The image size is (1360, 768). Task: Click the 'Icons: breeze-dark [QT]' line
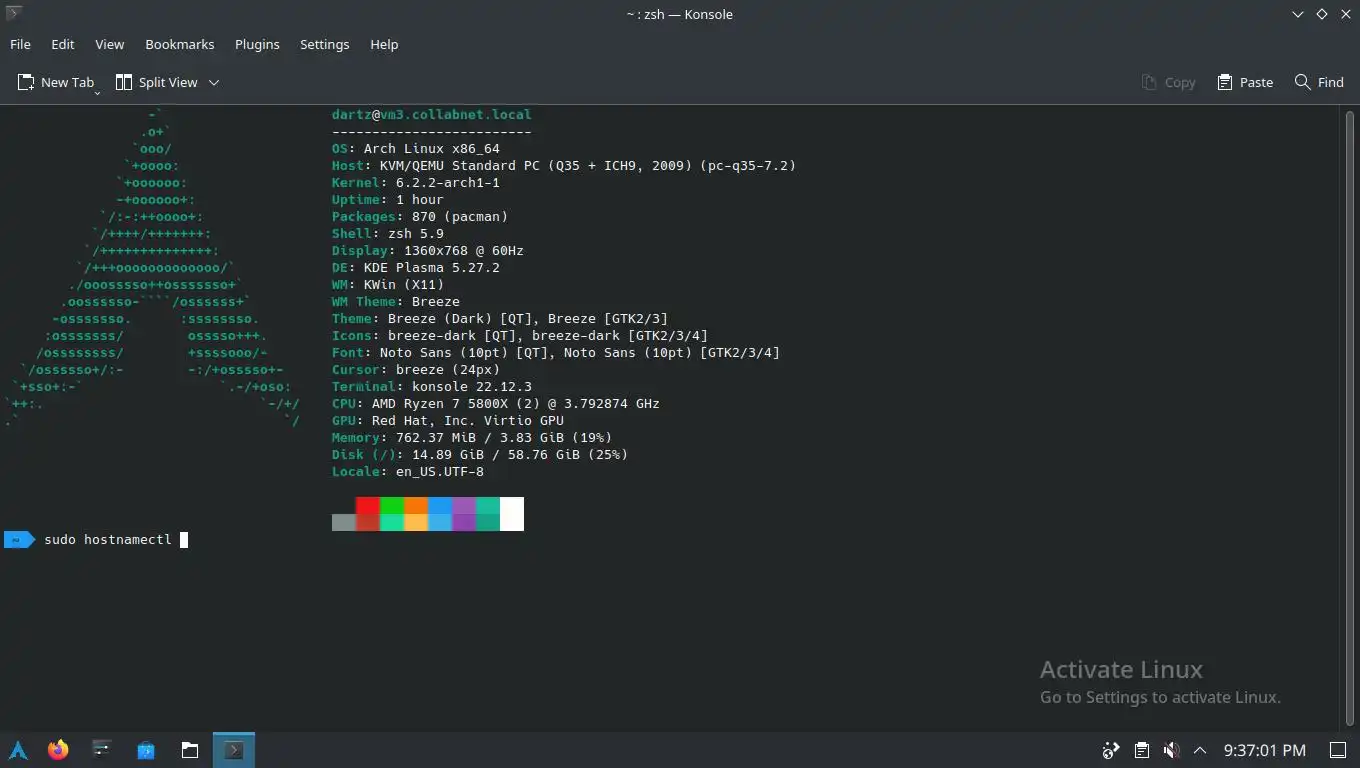pyautogui.click(x=520, y=336)
